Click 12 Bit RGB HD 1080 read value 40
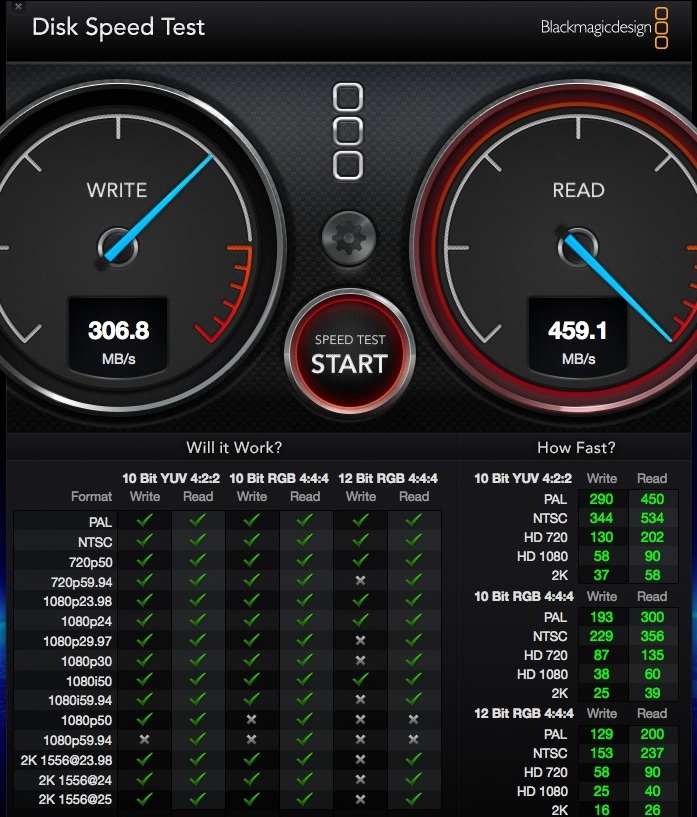 652,791
